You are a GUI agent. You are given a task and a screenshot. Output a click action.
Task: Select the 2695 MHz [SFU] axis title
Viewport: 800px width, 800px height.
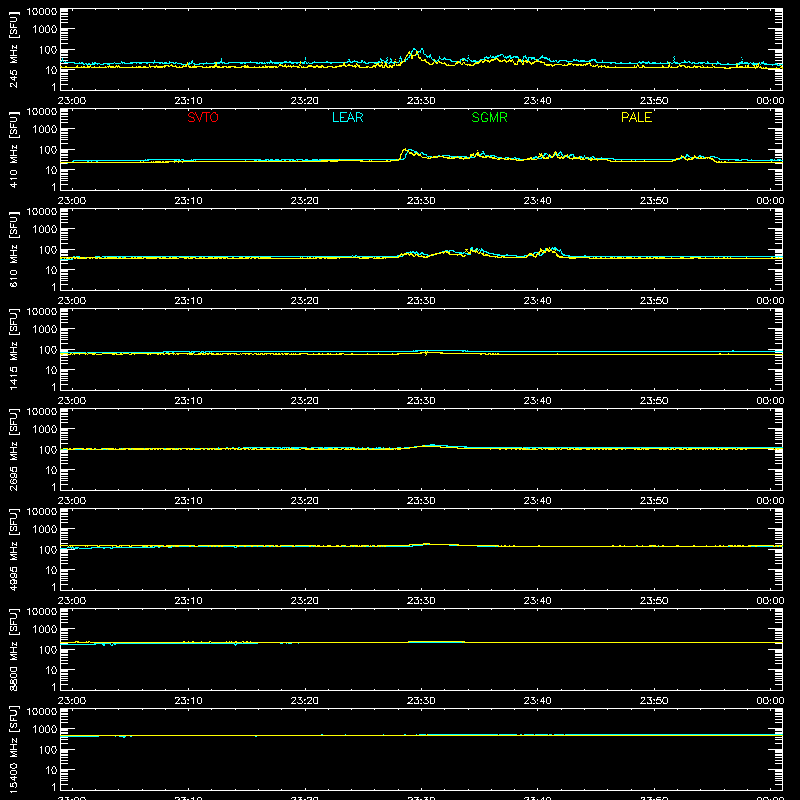(x=13, y=449)
